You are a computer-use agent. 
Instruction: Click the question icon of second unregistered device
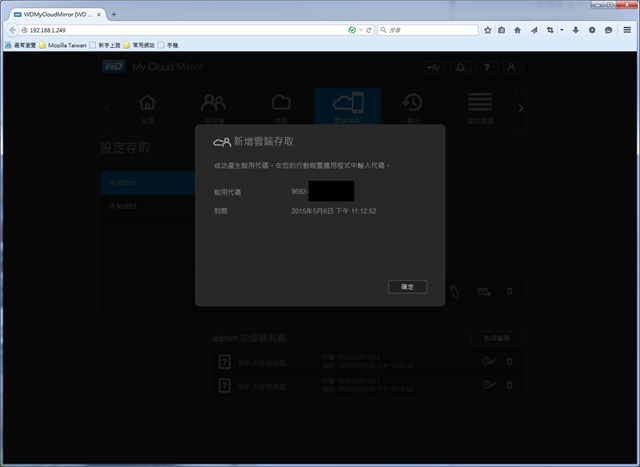pos(224,385)
